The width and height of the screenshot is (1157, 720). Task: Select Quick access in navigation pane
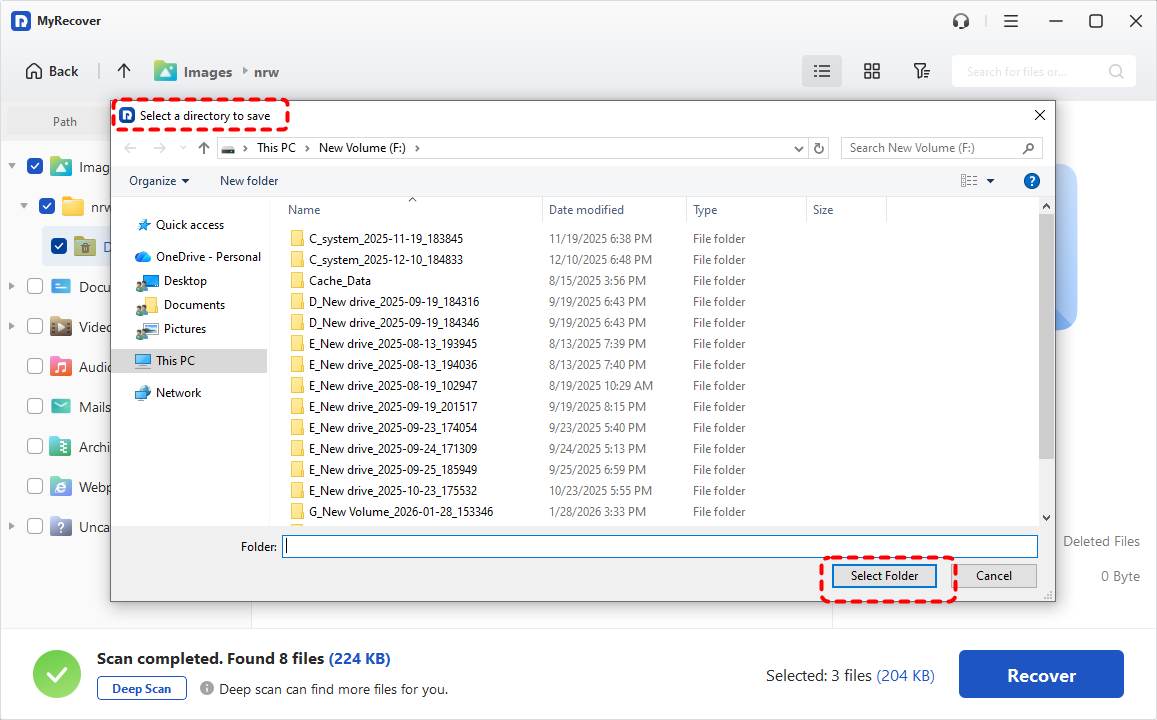coord(189,225)
